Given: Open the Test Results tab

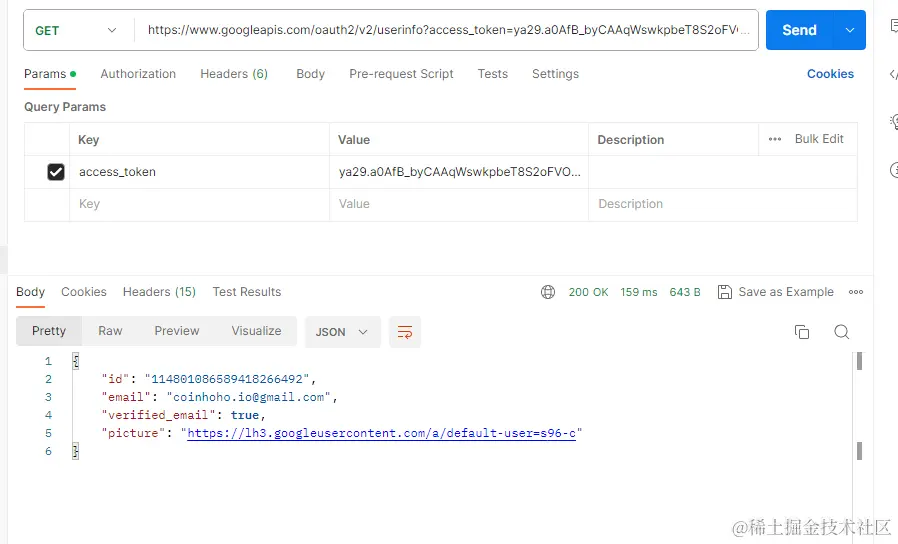Looking at the screenshot, I should pos(247,292).
